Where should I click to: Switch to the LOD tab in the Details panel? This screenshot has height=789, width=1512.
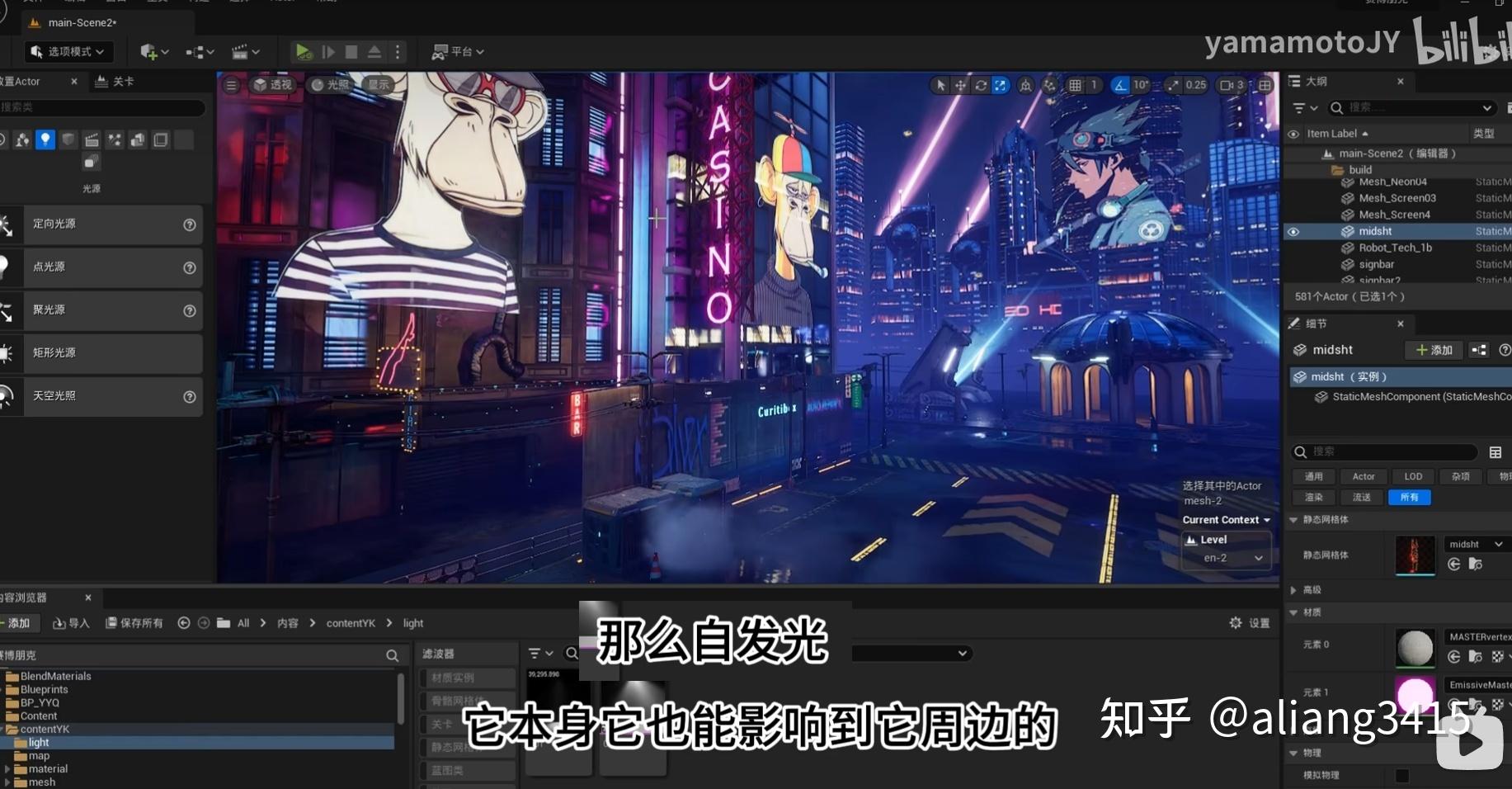click(x=1412, y=476)
